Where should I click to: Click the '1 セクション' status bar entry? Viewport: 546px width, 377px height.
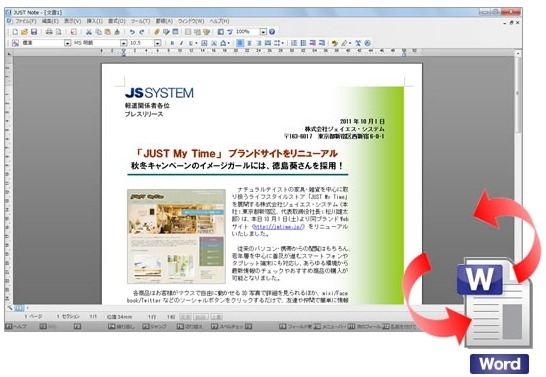coord(68,317)
